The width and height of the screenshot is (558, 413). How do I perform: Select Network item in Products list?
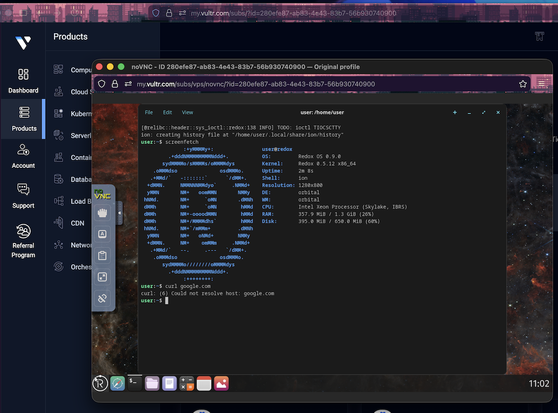(x=73, y=245)
